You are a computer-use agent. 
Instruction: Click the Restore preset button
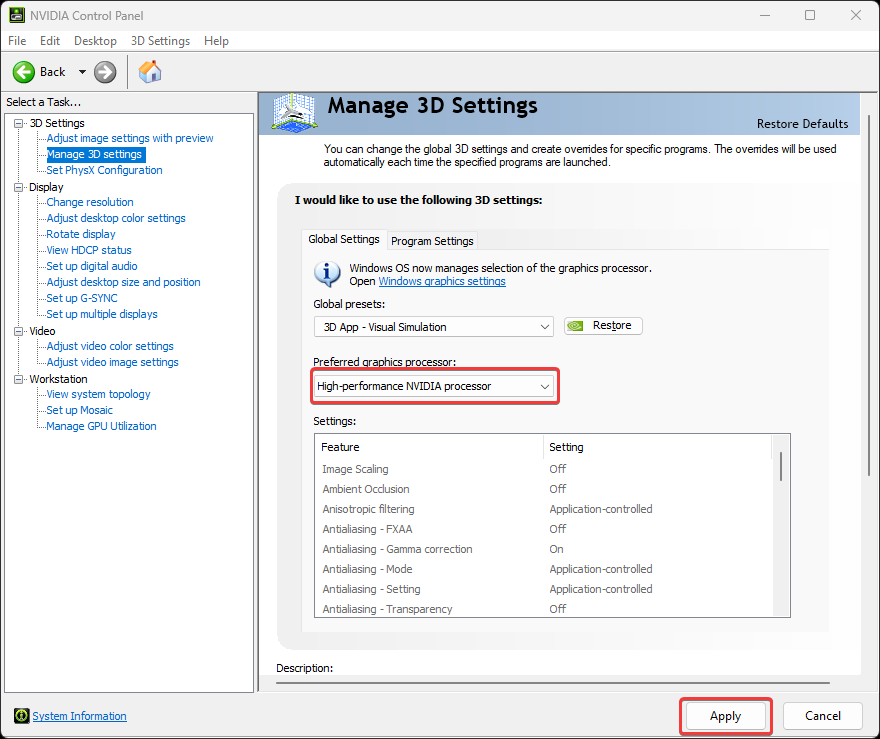603,325
